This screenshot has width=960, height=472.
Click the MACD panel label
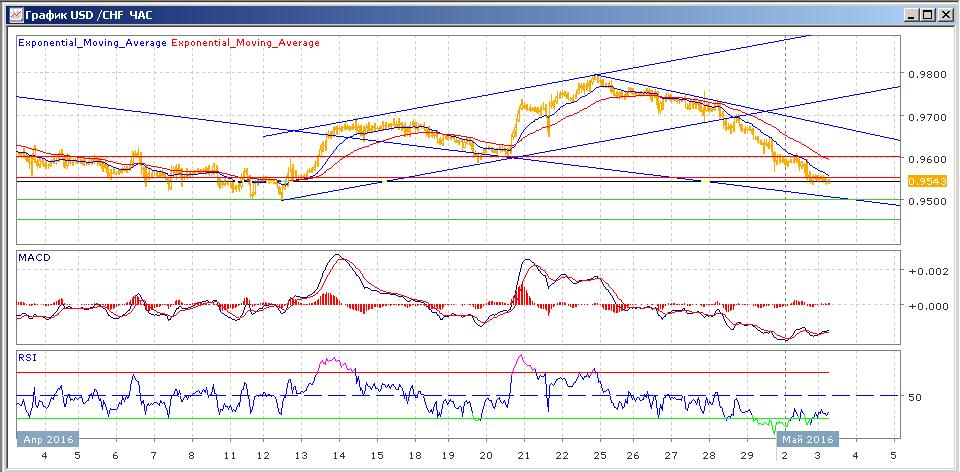(34, 258)
